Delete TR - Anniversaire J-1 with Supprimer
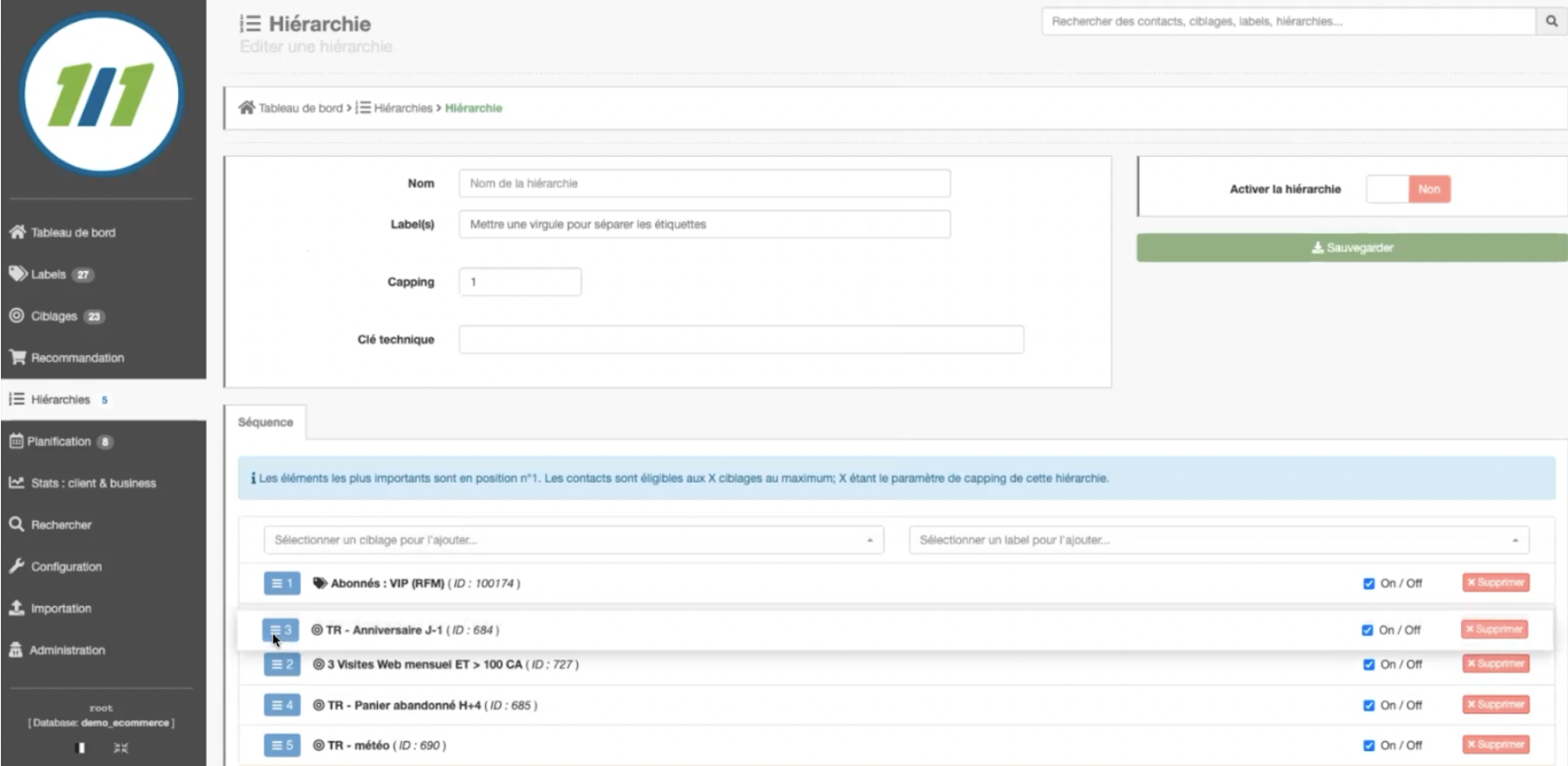The image size is (1568, 766). tap(1494, 629)
